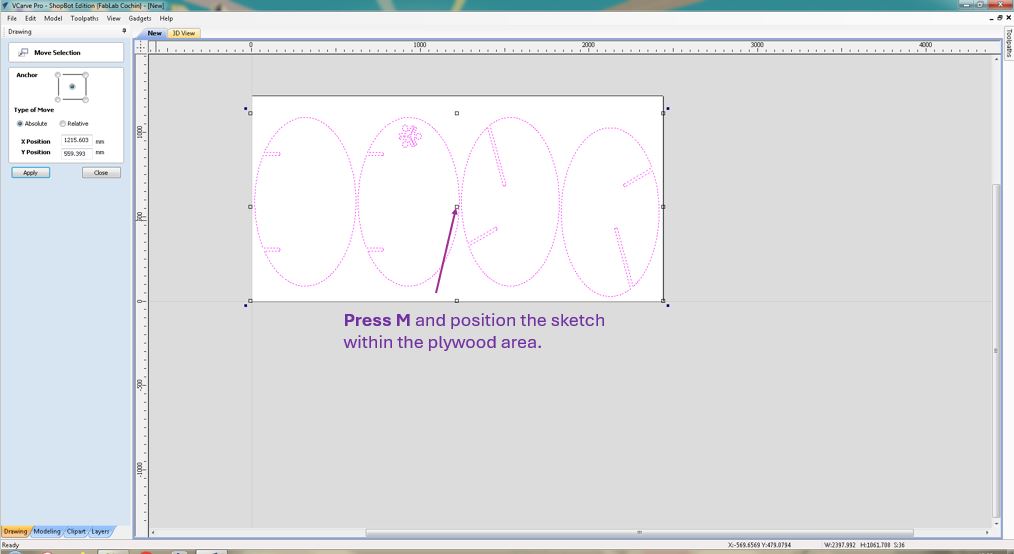The image size is (1014, 554).
Task: Click the Close button in Move panel
Action: pos(101,173)
